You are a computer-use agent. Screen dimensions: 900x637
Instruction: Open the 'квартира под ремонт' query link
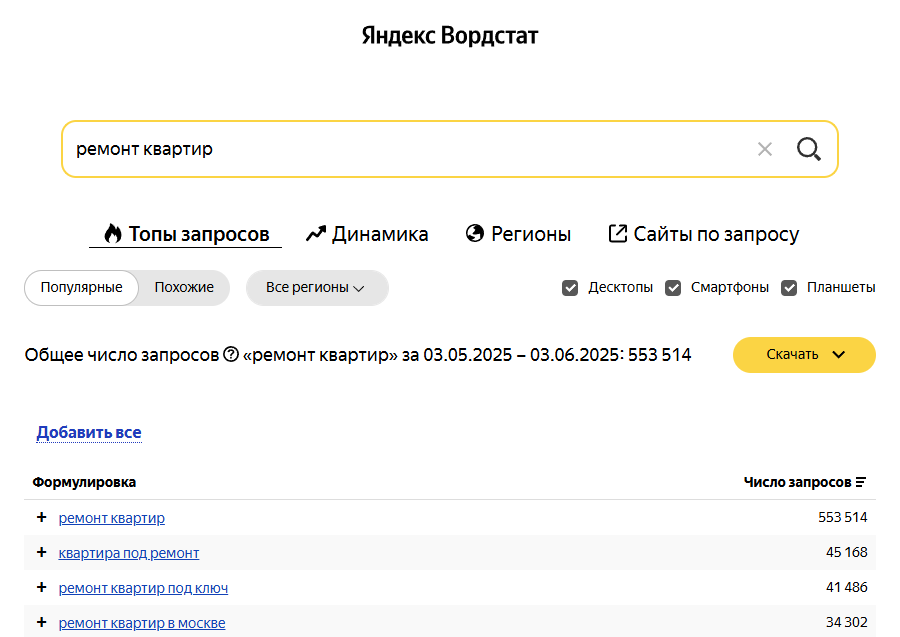pos(129,553)
